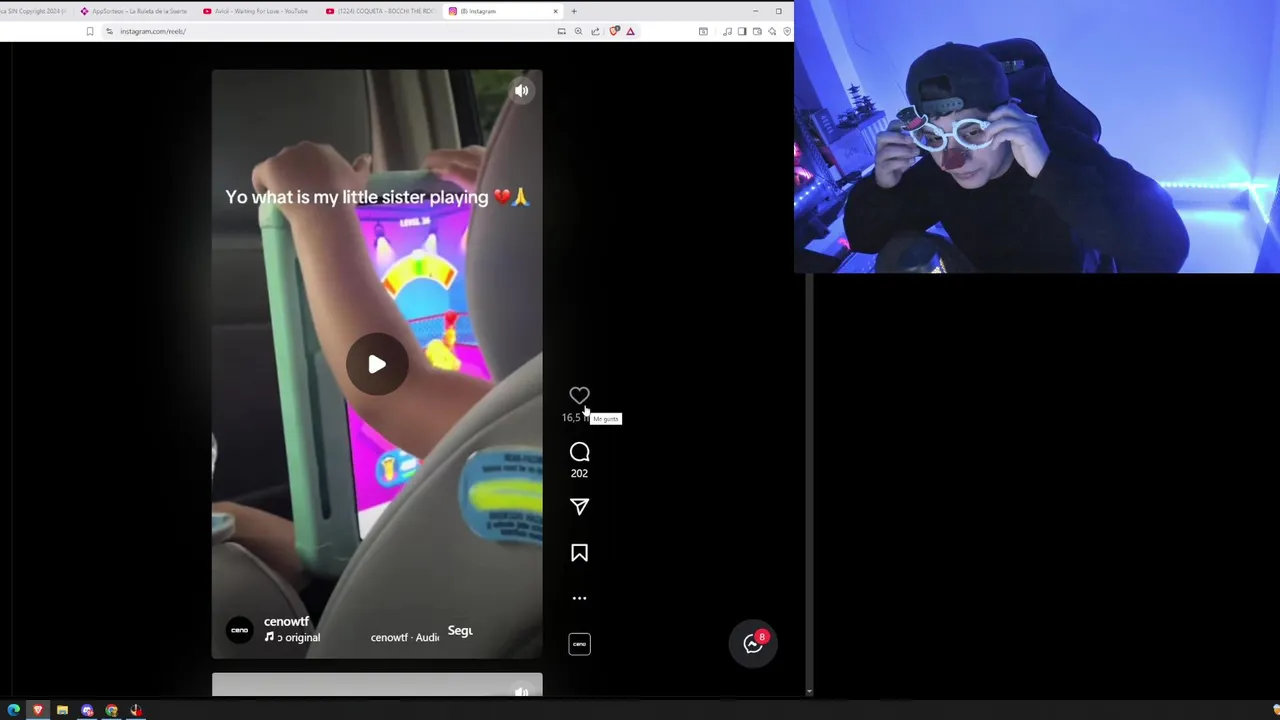This screenshot has width=1280, height=720.
Task: Open a new browser tab
Action: pyautogui.click(x=574, y=11)
